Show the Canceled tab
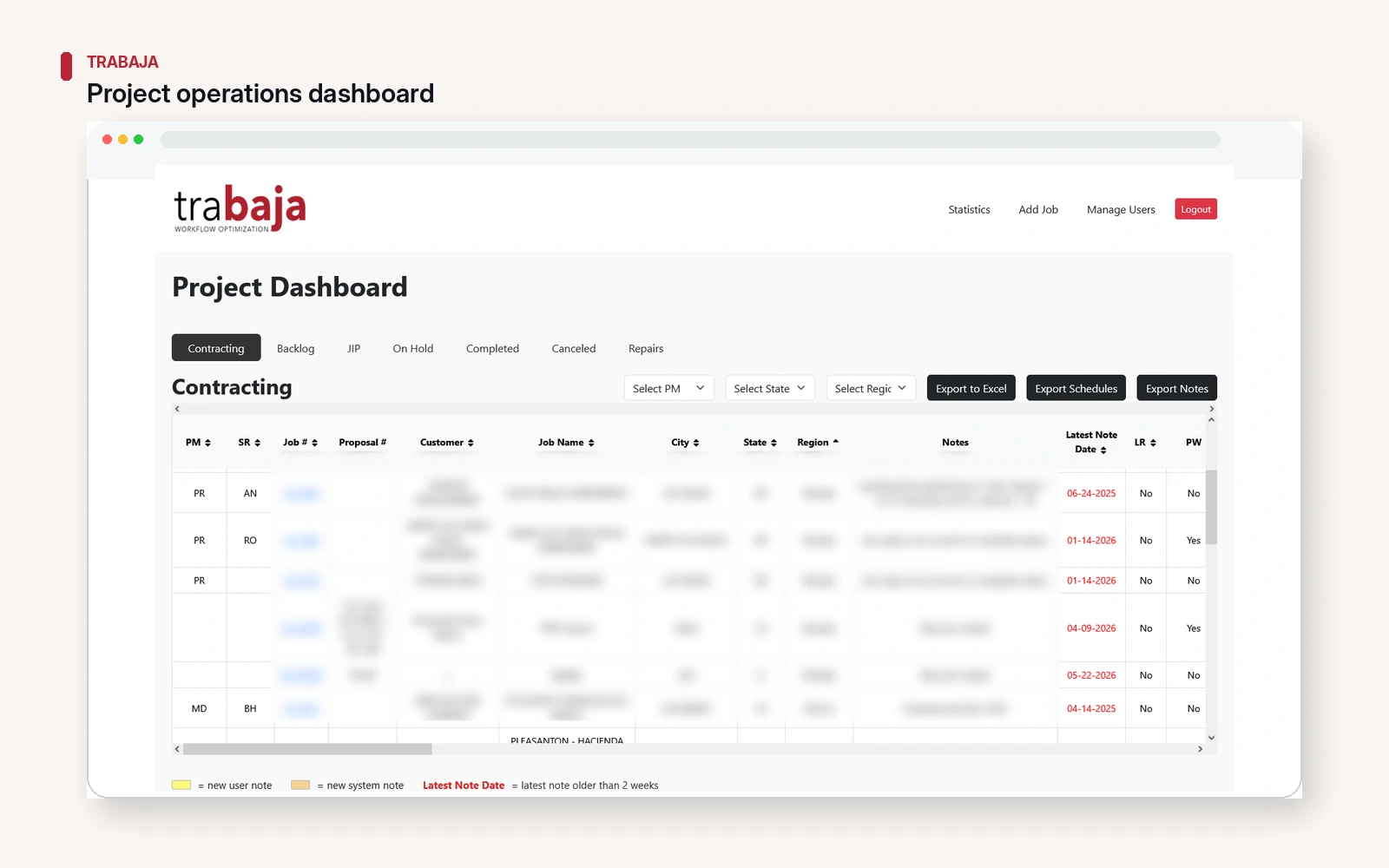This screenshot has width=1389, height=868. (x=574, y=348)
